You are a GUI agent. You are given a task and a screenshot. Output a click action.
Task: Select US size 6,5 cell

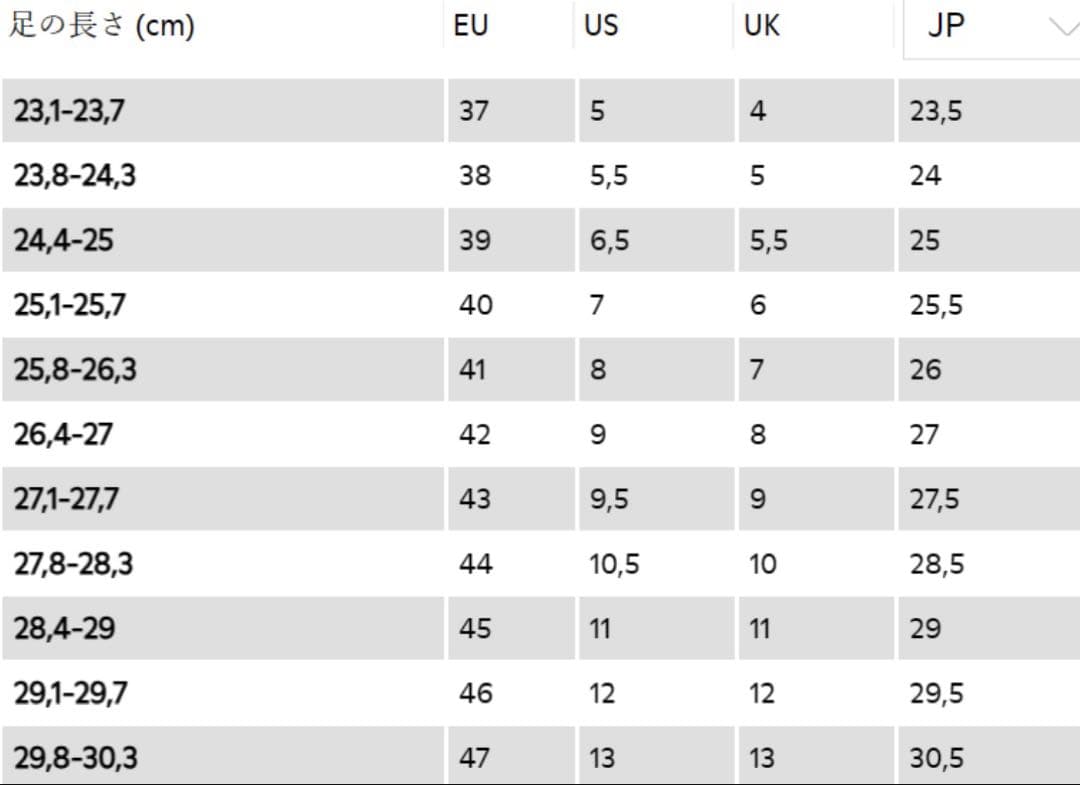(609, 241)
